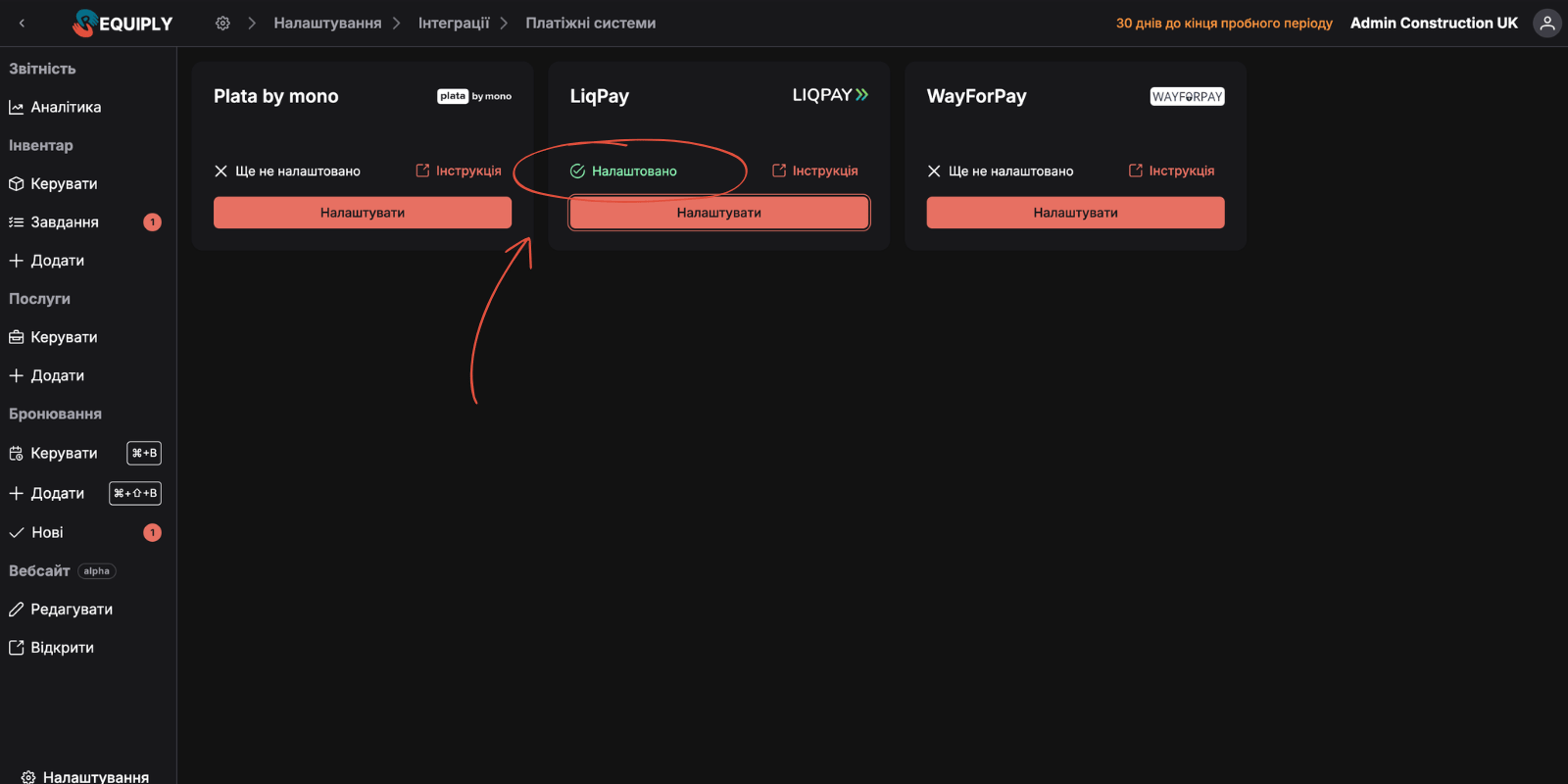1568x784 pixels.
Task: Open Аналітика in the sidebar
Action: click(x=65, y=107)
